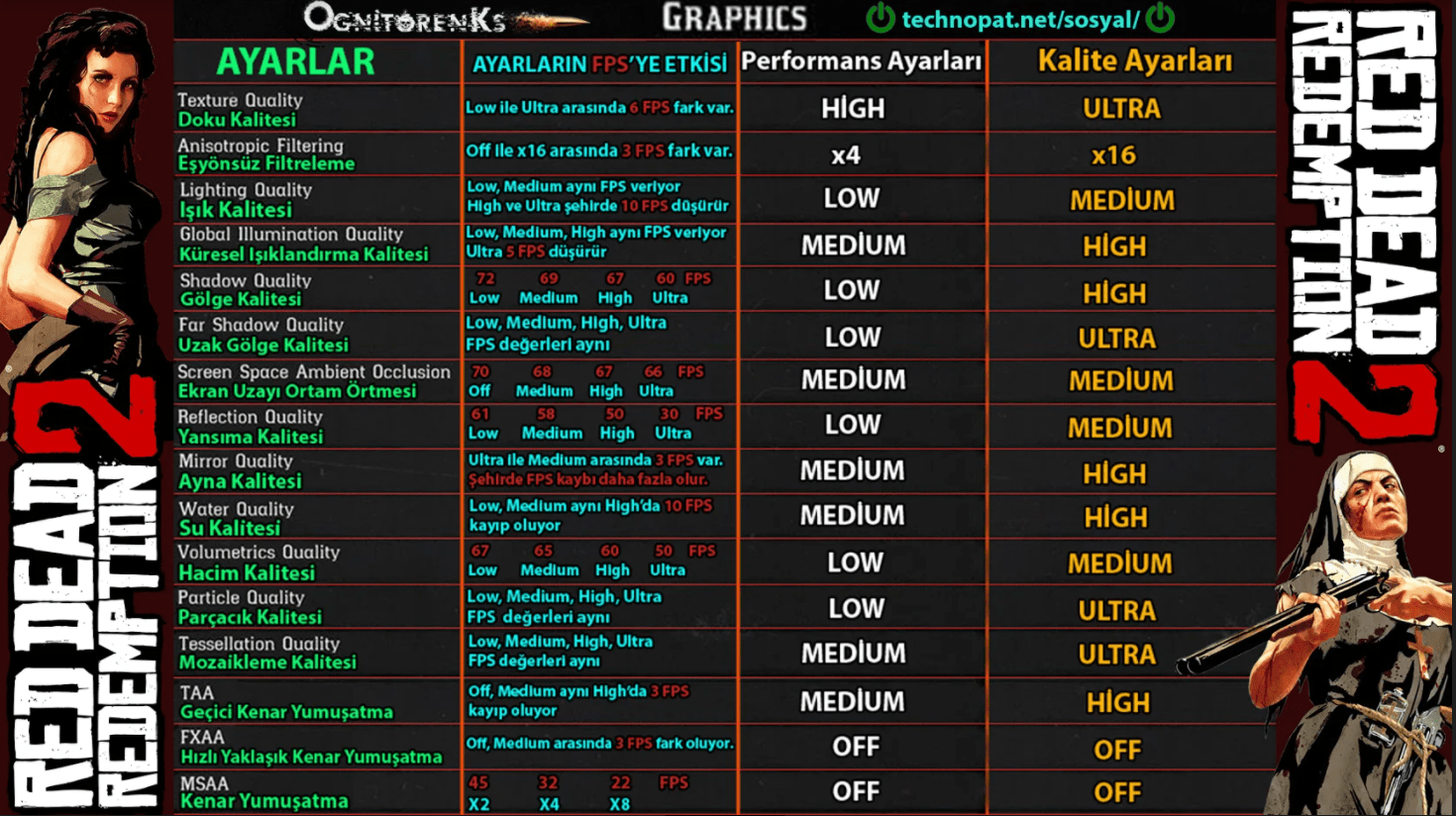Screen dimensions: 1456x816
Task: Click the bullet icon beside the OgnitorenKs logo
Action: click(x=552, y=20)
